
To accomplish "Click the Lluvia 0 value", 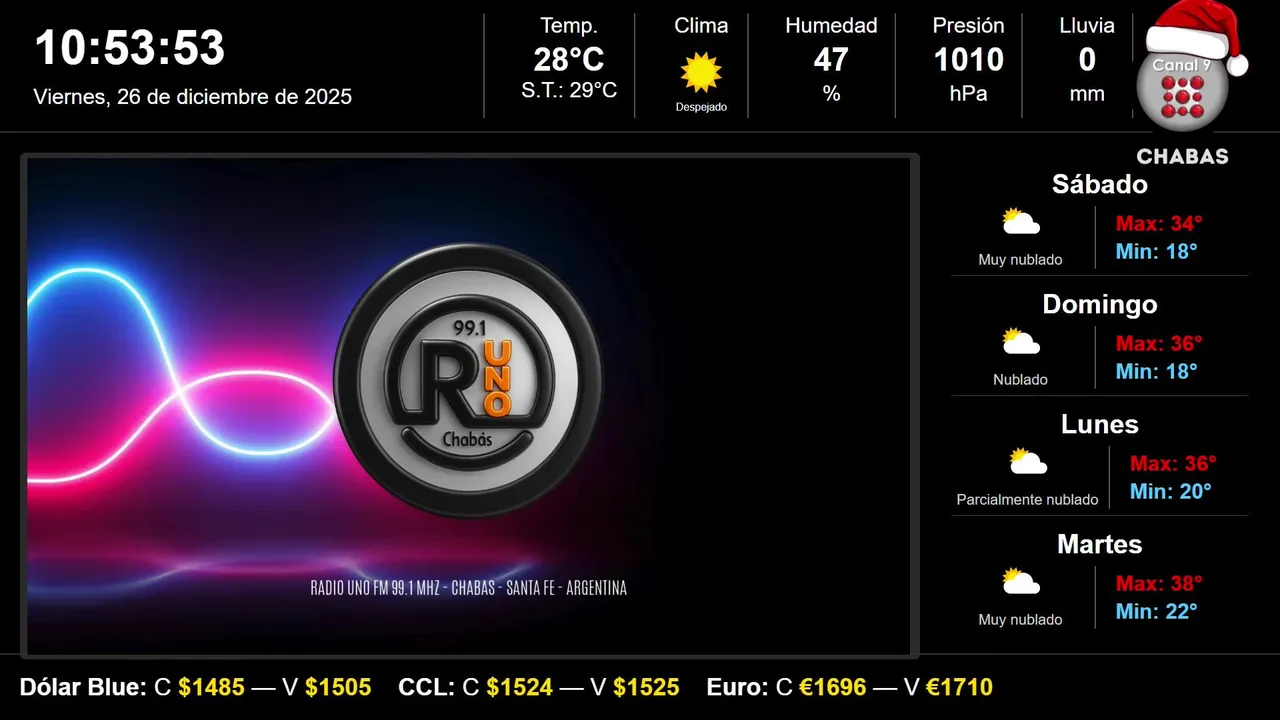I will pos(1087,60).
